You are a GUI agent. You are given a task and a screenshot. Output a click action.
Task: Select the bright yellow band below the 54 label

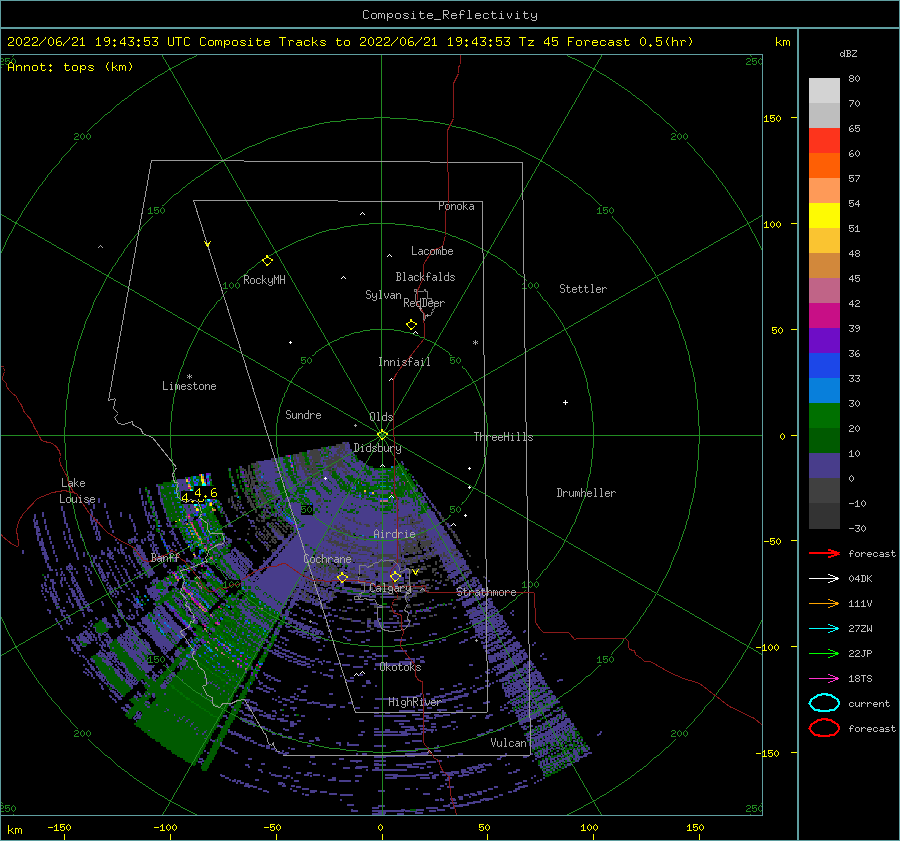(x=824, y=216)
